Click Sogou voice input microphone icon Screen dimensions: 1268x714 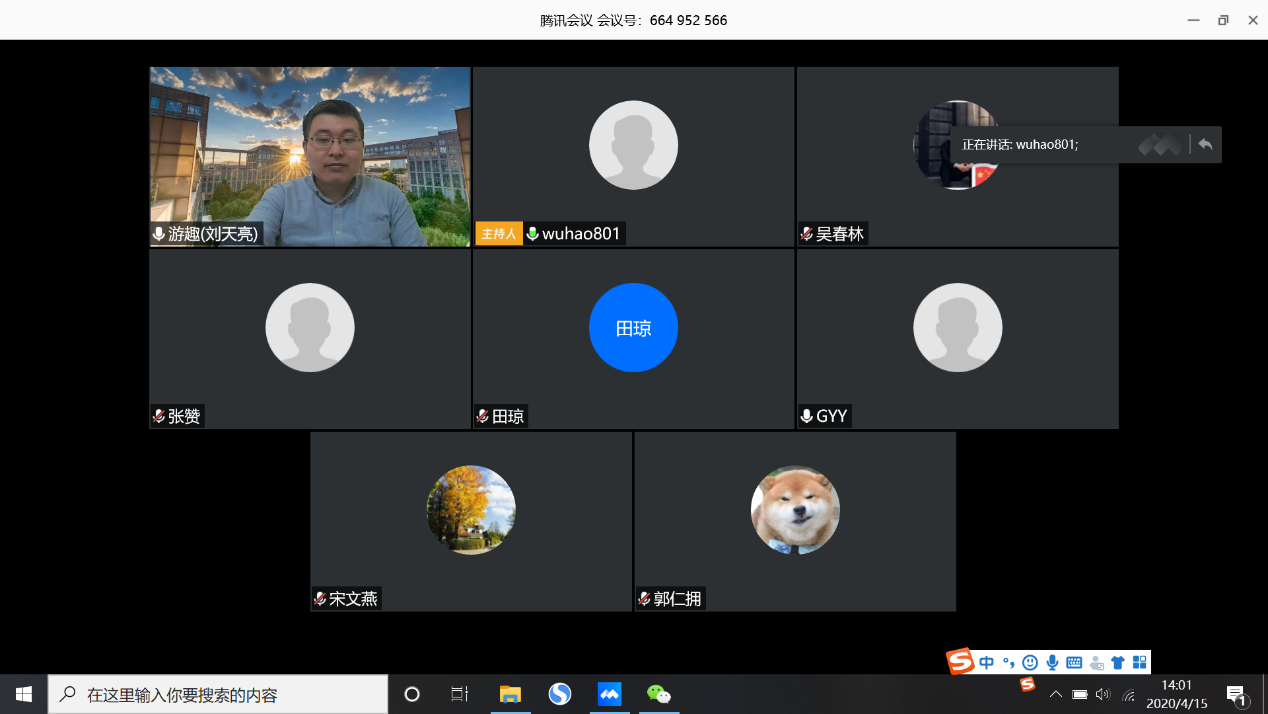point(1052,662)
